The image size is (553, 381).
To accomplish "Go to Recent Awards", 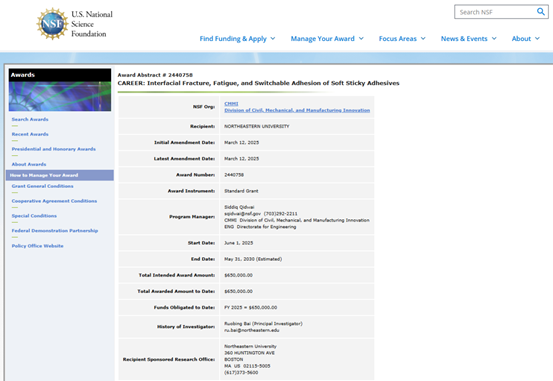I will (30, 134).
